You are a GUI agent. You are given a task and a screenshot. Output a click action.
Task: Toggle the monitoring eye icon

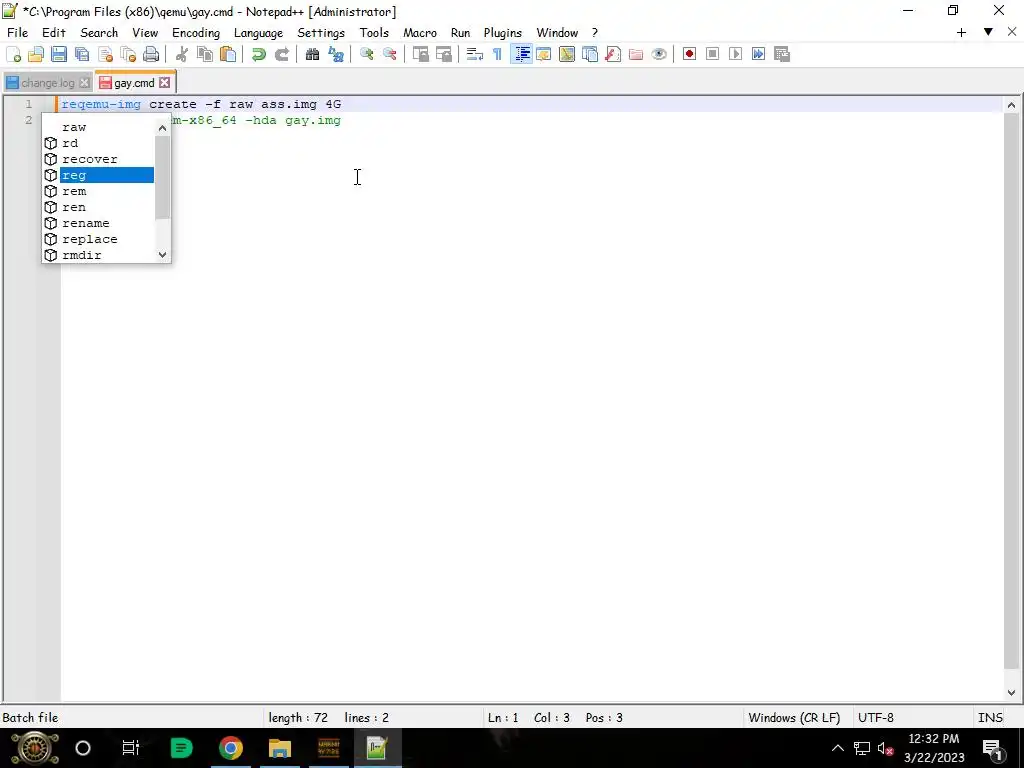pyautogui.click(x=659, y=54)
